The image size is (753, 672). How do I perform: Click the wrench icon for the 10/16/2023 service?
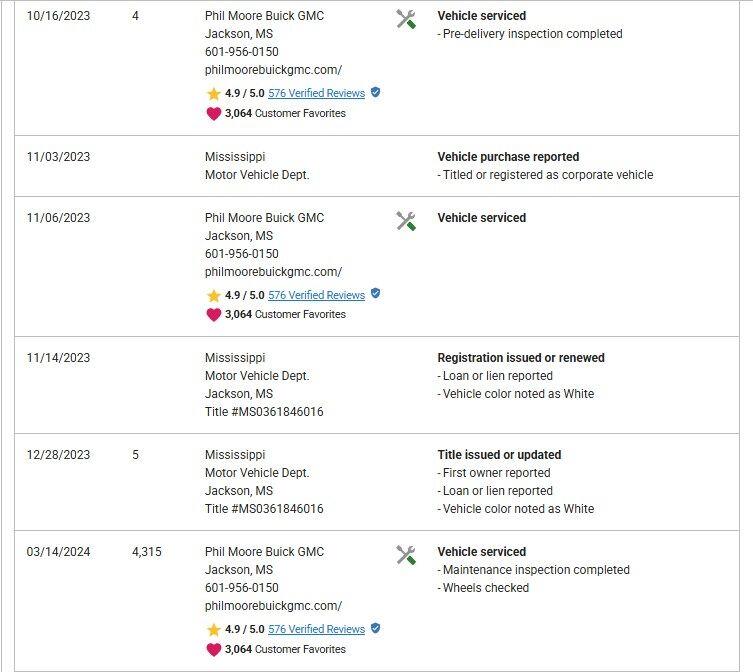click(x=406, y=20)
